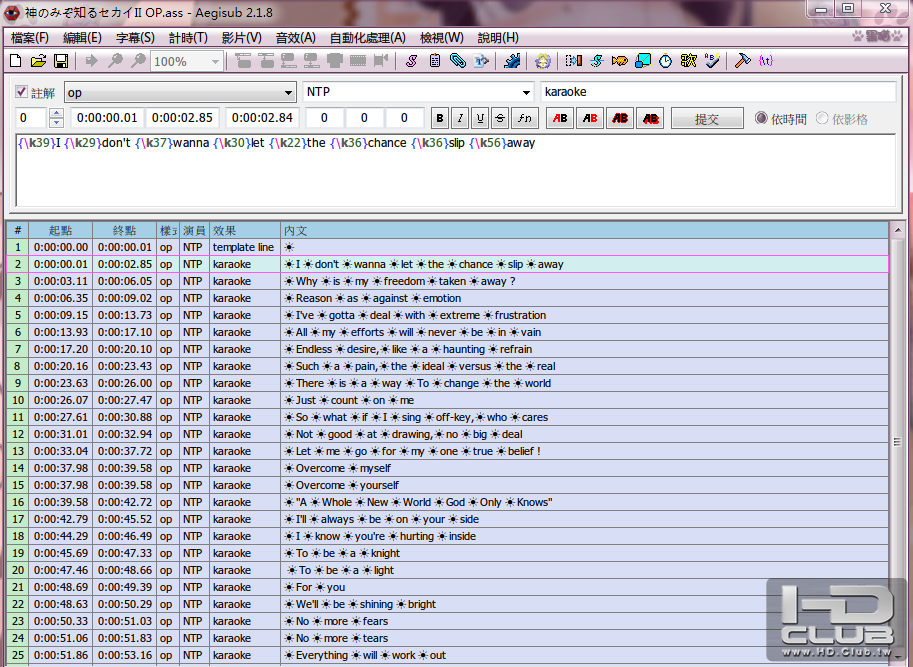Open the style dropdown showing op
The image size is (913, 667).
(x=180, y=93)
